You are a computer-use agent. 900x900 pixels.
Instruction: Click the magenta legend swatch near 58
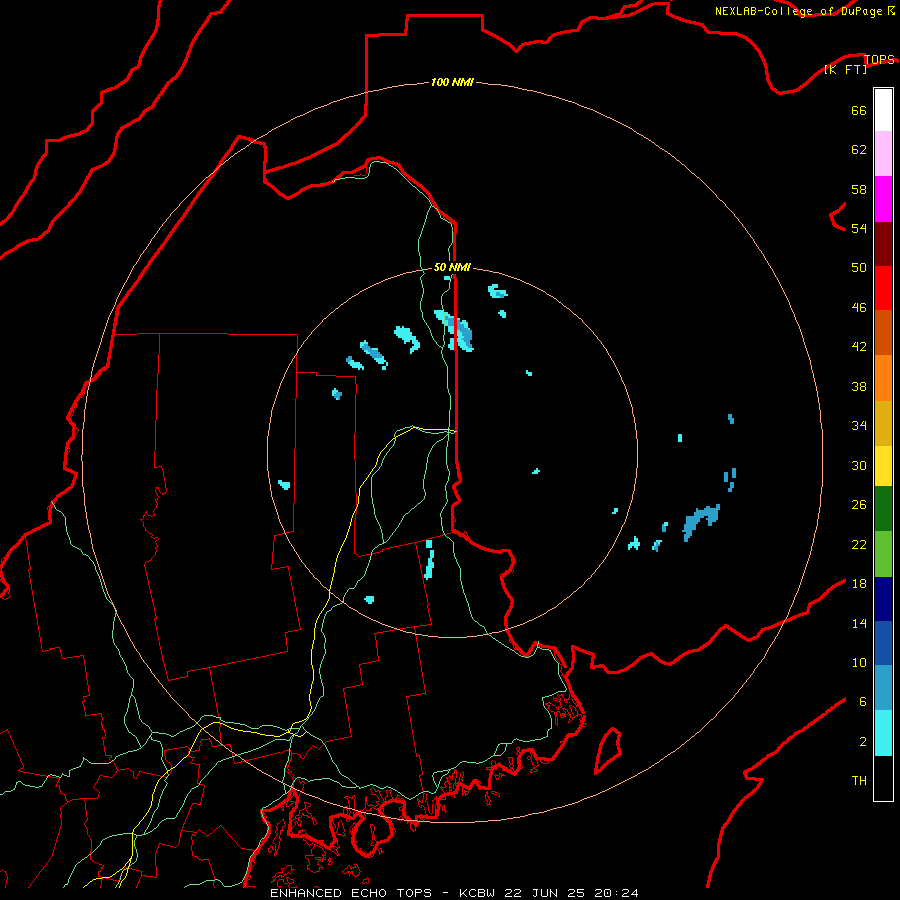tap(883, 199)
